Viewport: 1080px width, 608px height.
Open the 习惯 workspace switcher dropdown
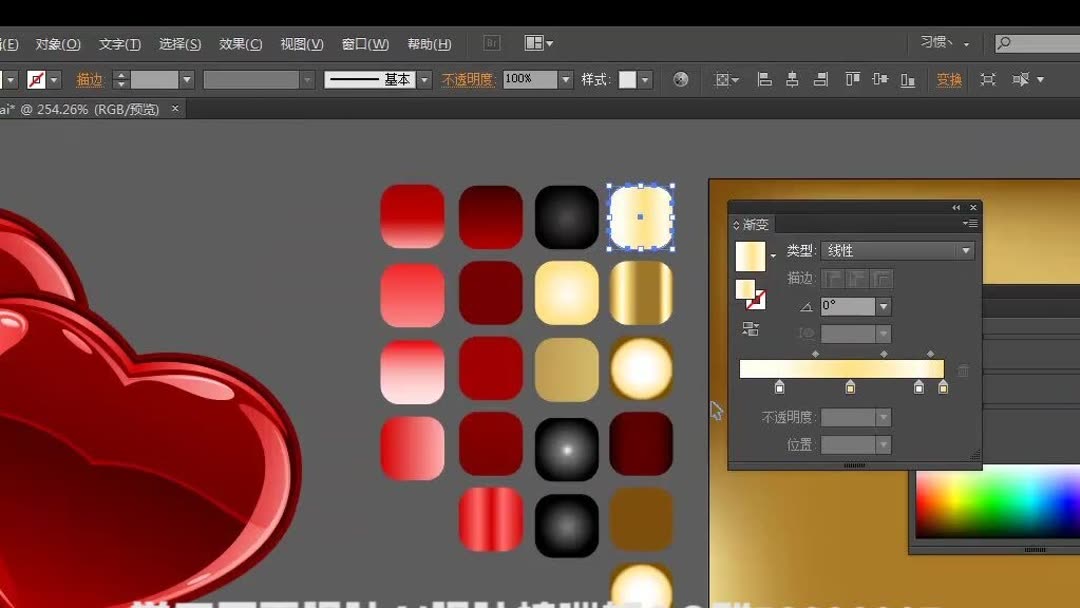(945, 43)
